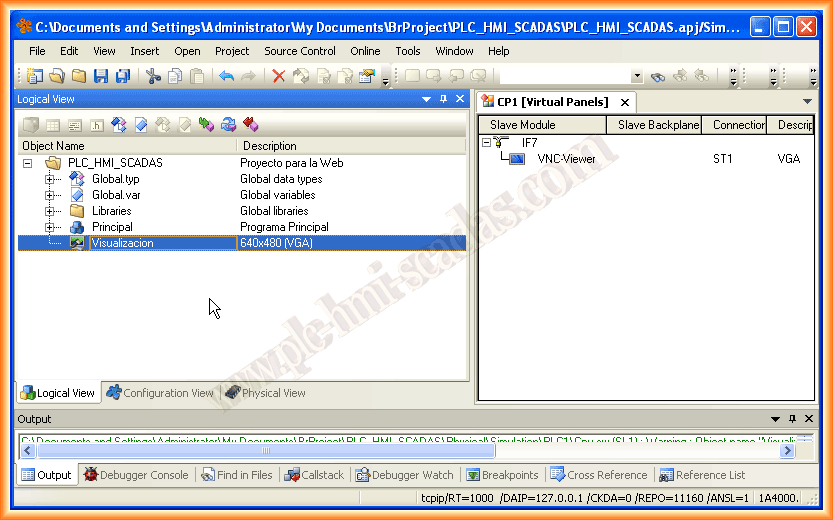Viewport: 833px width, 520px height.
Task: Select the VNC-Viewer entry
Action: tap(566, 159)
